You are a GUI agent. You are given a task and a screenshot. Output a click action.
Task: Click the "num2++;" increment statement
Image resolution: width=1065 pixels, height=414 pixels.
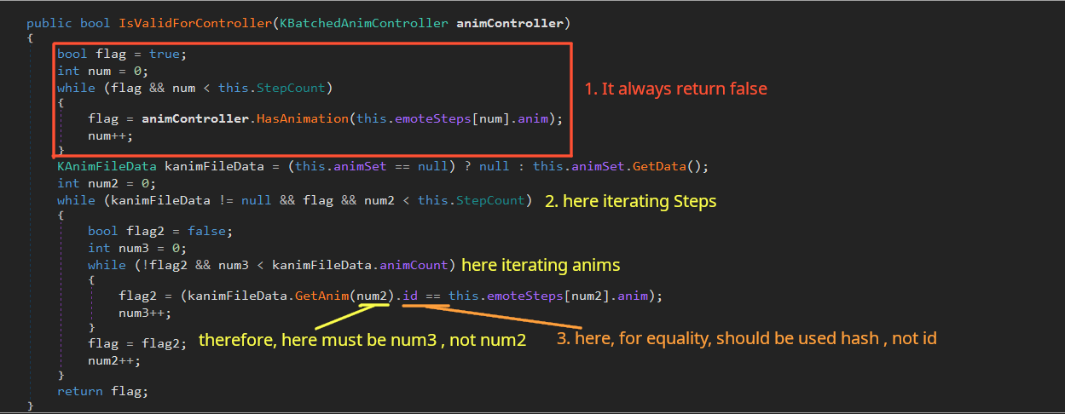110,360
